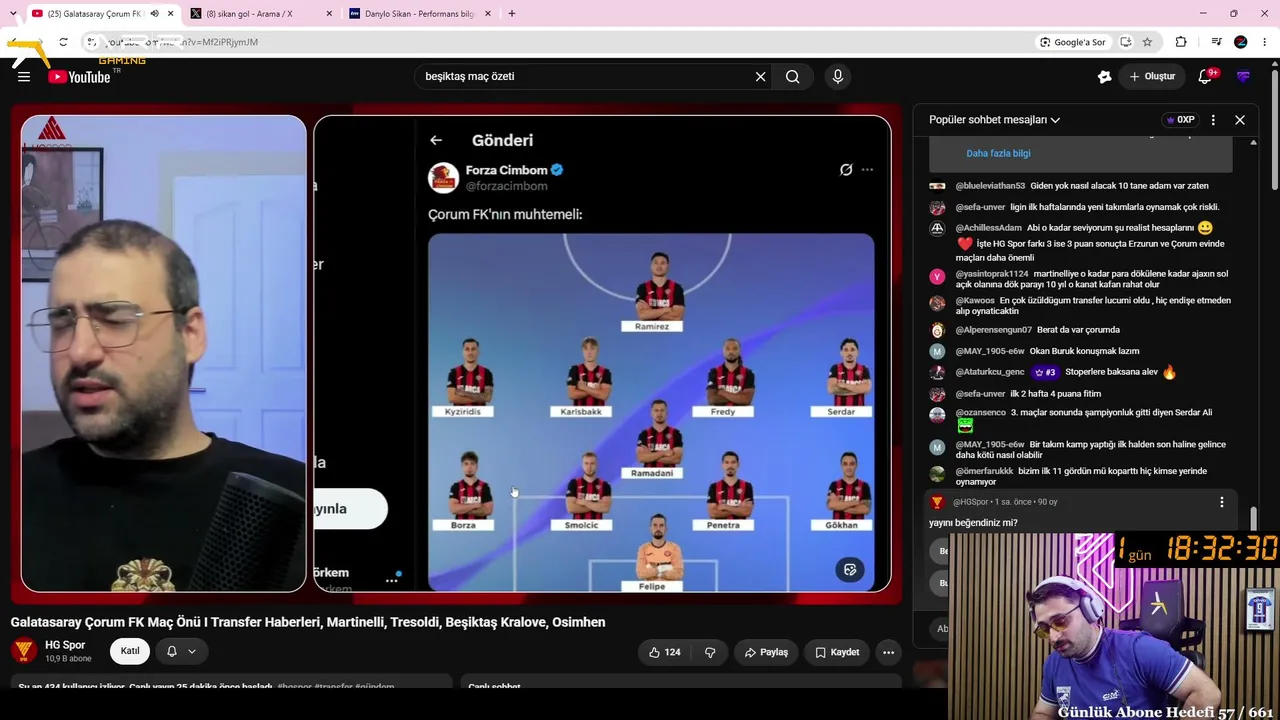The image size is (1280, 720).
Task: Open the tab search dropdown
Action: click(x=12, y=14)
